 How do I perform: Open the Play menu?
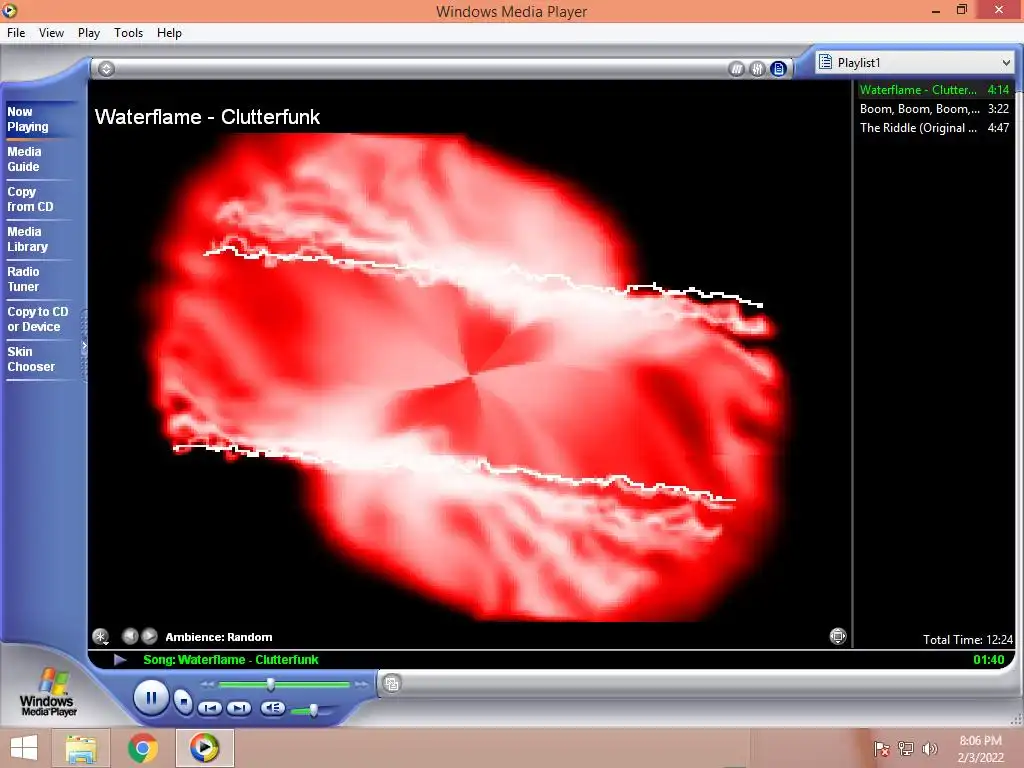[x=89, y=33]
